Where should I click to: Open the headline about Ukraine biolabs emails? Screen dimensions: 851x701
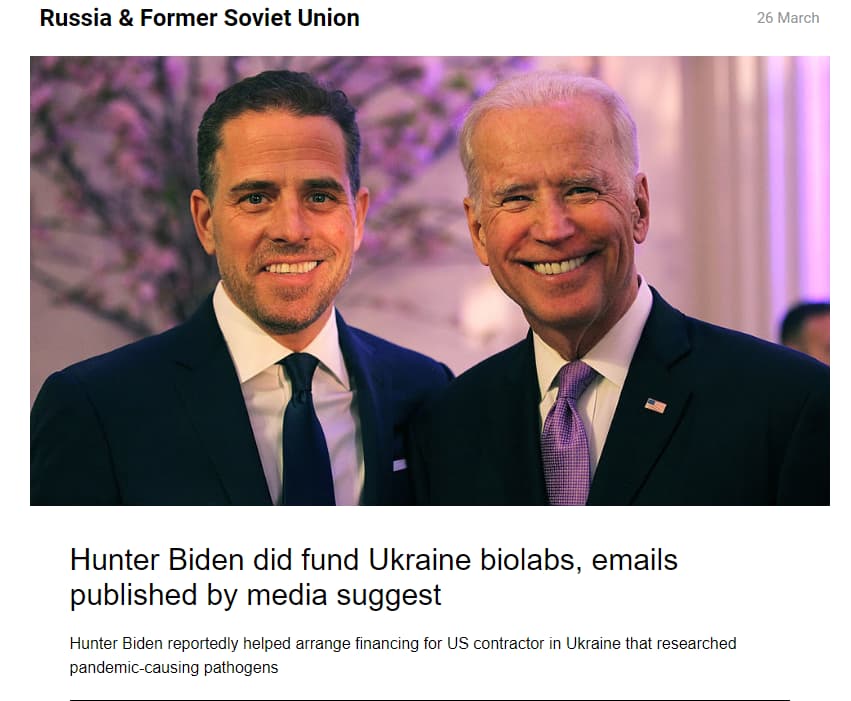point(373,577)
